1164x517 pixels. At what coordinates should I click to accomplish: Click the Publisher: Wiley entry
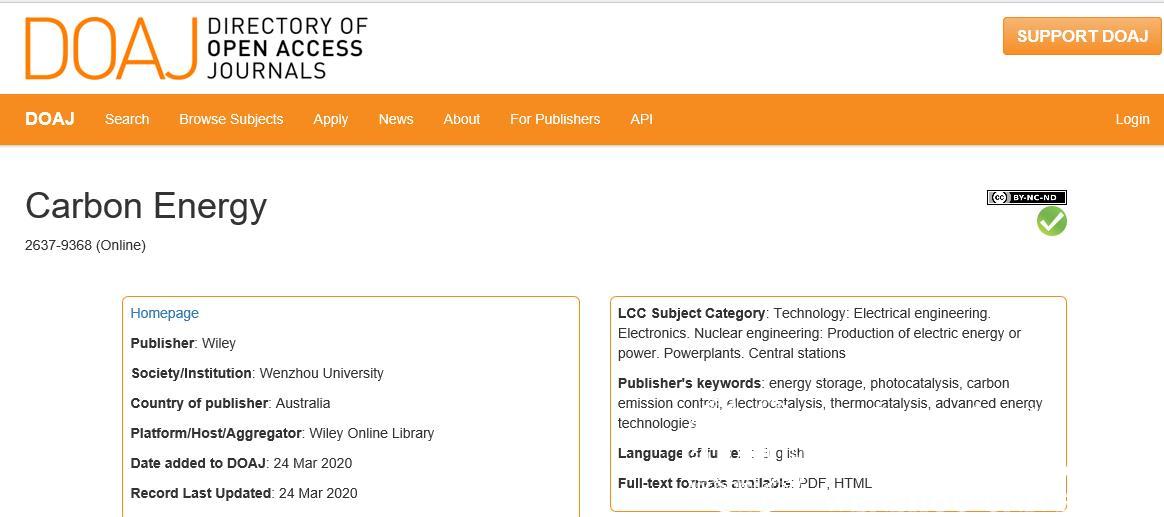click(x=183, y=343)
